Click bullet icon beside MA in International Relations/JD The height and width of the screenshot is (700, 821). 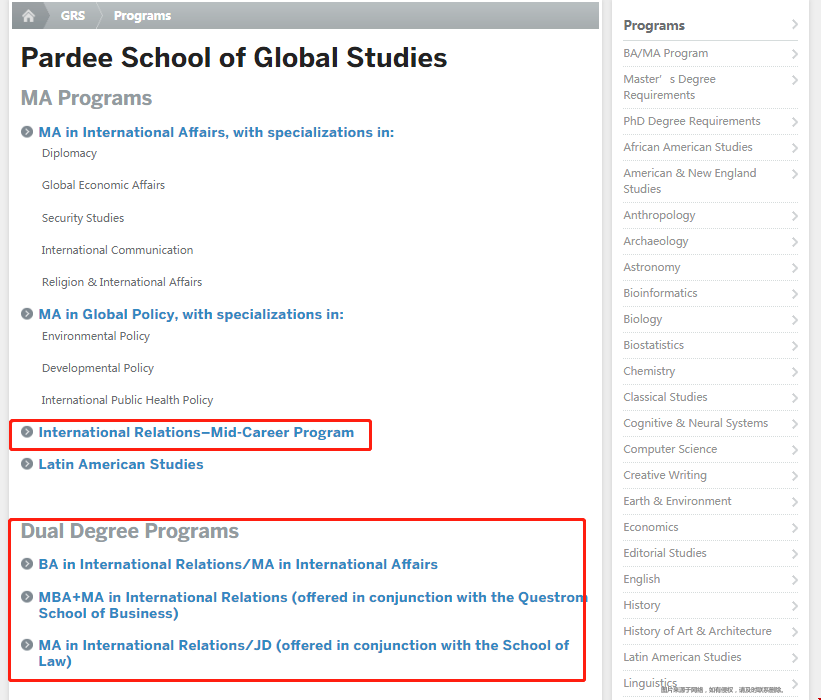click(27, 645)
